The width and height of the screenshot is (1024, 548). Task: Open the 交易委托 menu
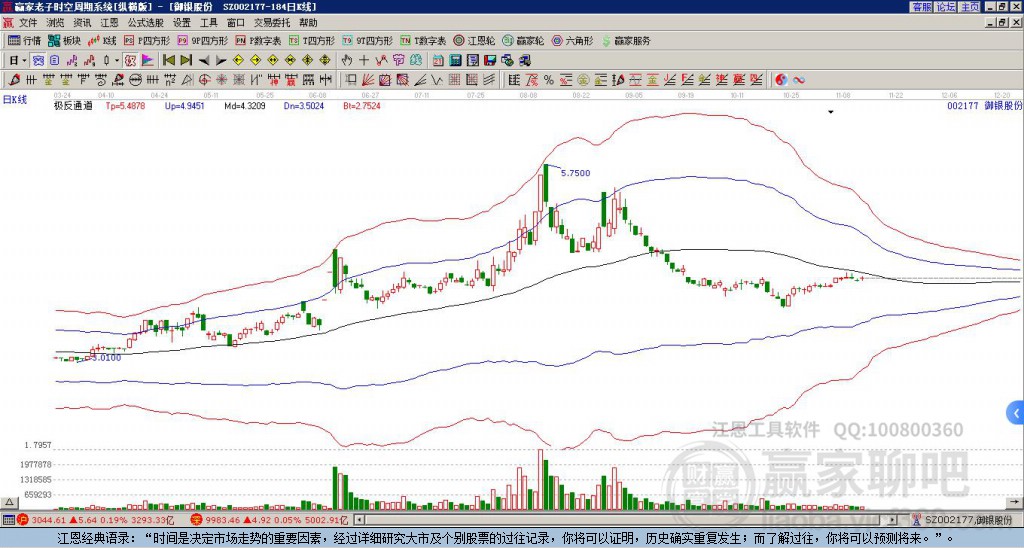[272, 23]
